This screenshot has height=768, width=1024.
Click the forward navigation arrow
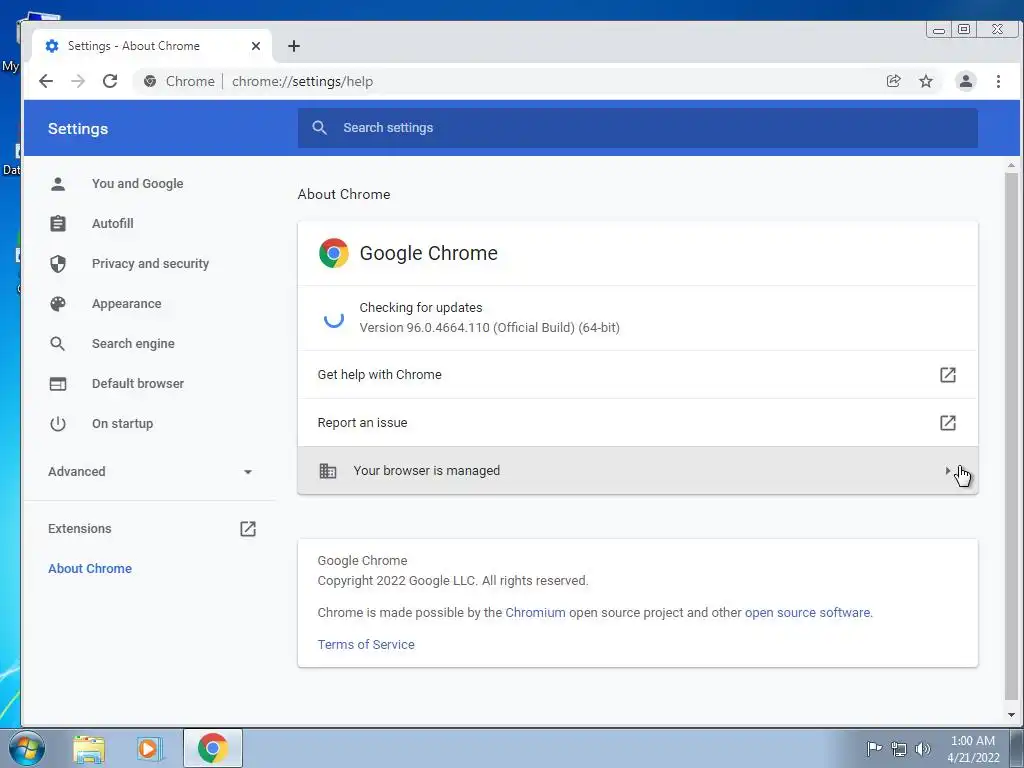(78, 81)
